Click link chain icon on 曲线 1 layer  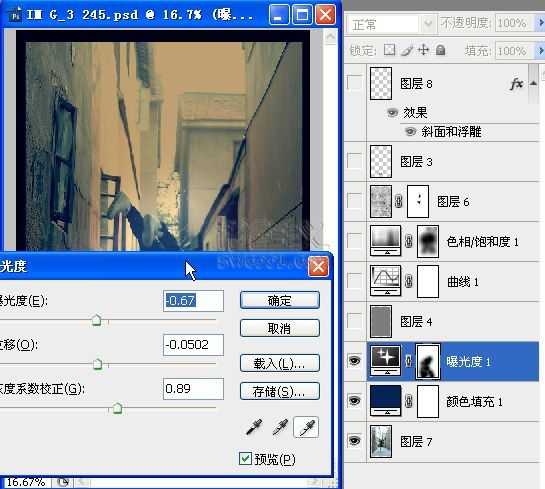click(x=409, y=281)
